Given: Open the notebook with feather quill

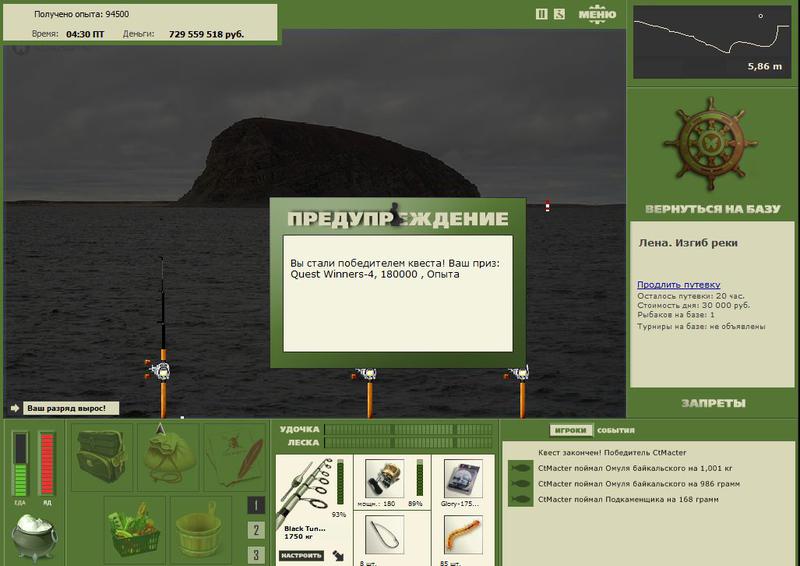Looking at the screenshot, I should (x=235, y=456).
